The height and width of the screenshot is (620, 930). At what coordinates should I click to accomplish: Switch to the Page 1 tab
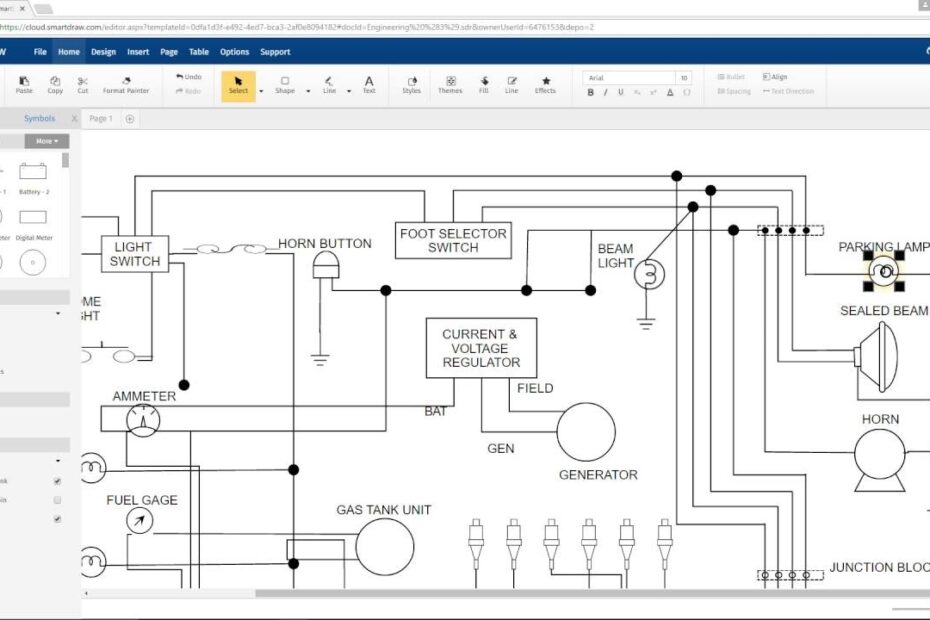coord(100,118)
